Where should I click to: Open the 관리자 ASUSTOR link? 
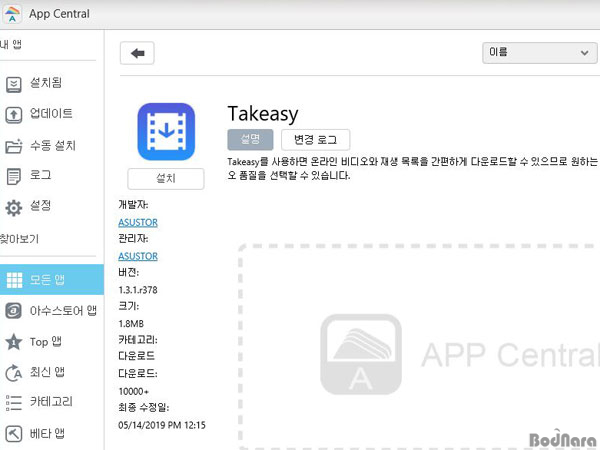pyautogui.click(x=138, y=256)
